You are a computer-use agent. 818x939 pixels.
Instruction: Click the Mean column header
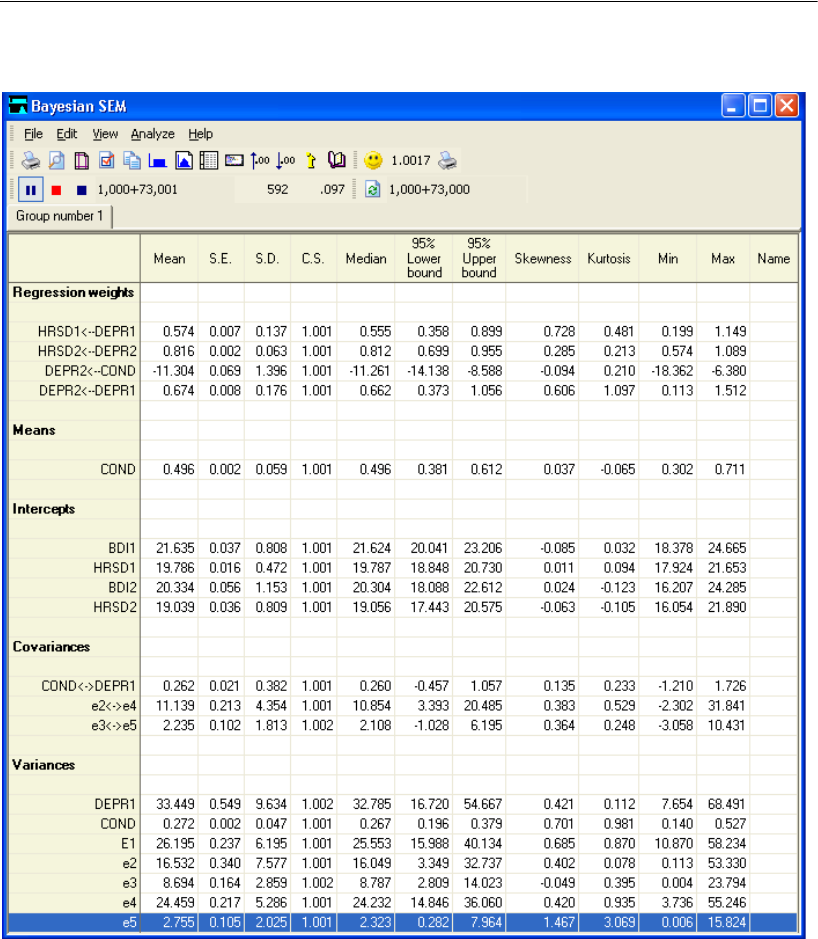pos(169,259)
